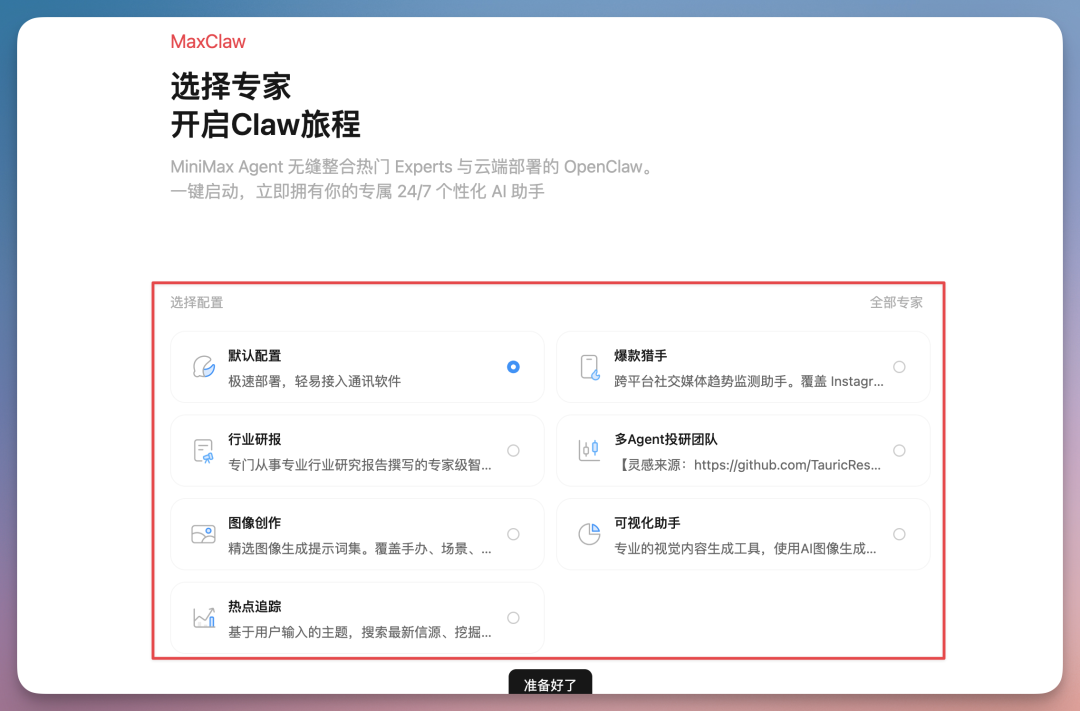Select the 多Agent投研团队 radio button

[x=900, y=450]
